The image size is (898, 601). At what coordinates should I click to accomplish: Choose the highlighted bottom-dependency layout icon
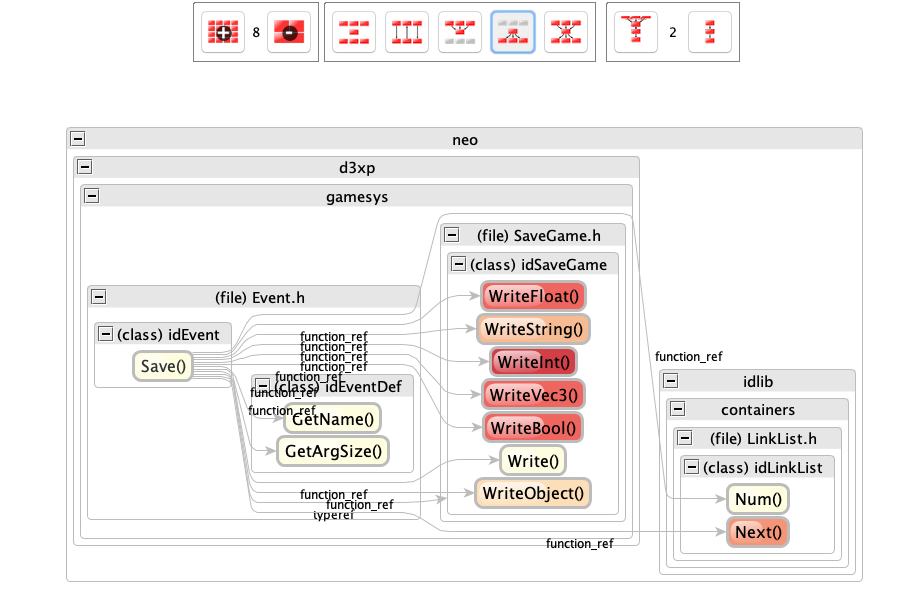coord(513,32)
